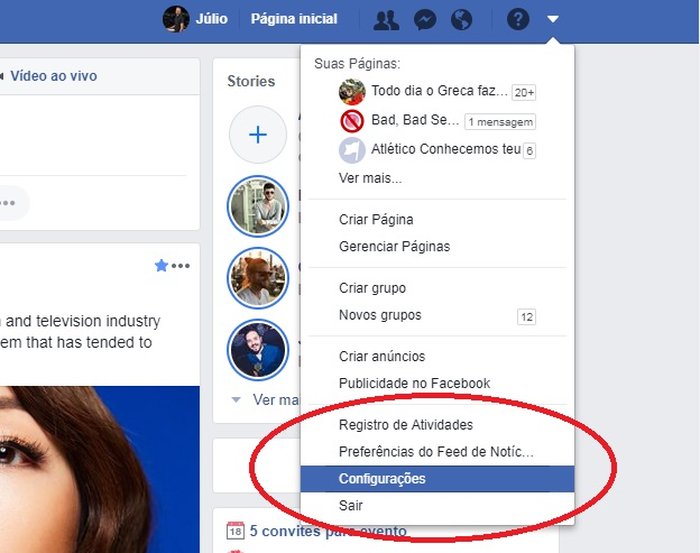Open post options three-dot menu
Screen dimensions: 700x553
coord(181,266)
